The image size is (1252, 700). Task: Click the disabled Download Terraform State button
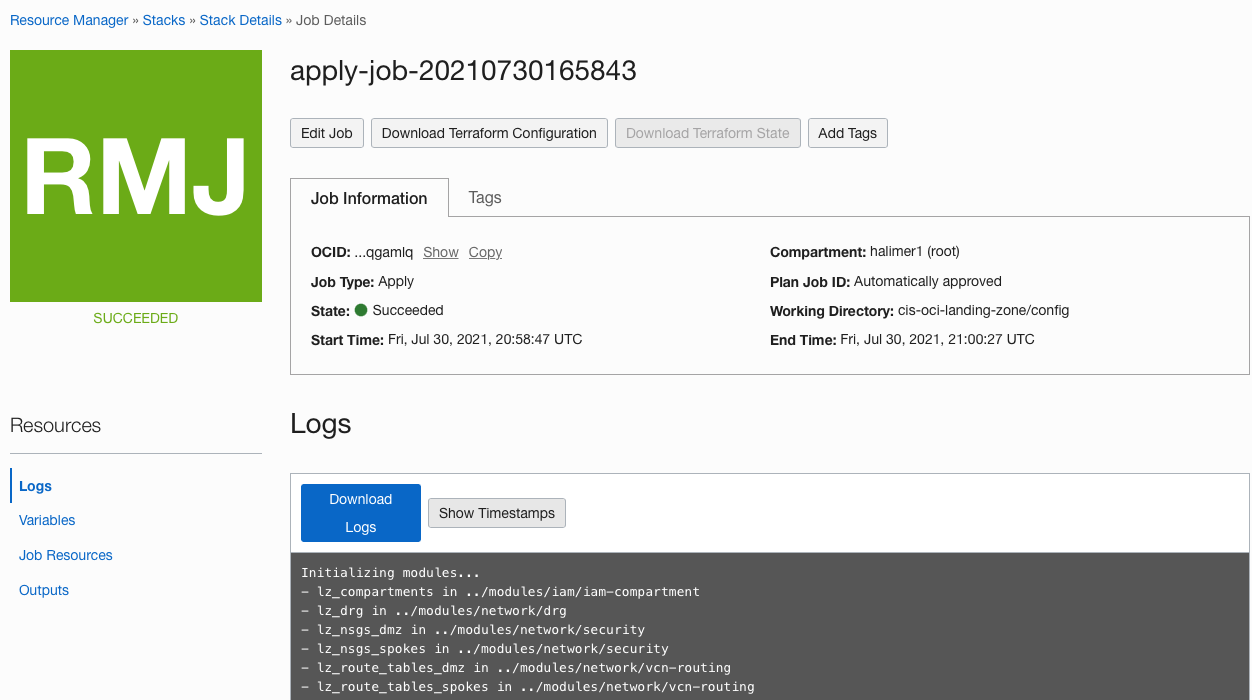(x=707, y=132)
